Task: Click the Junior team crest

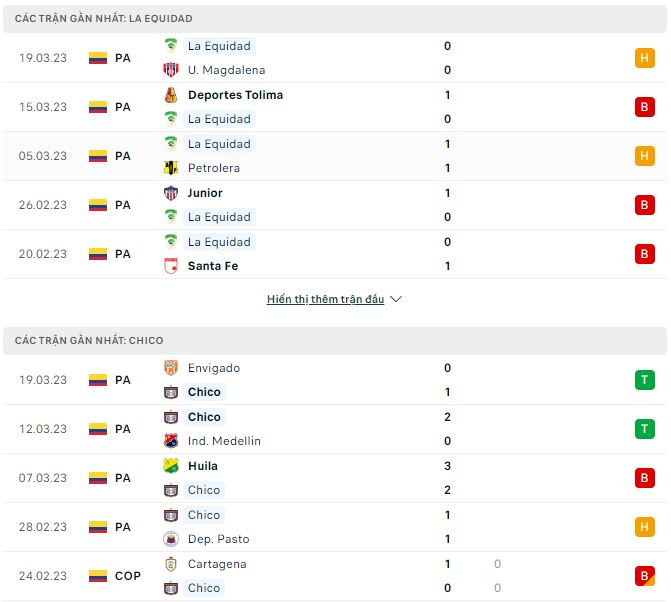Action: tap(170, 193)
